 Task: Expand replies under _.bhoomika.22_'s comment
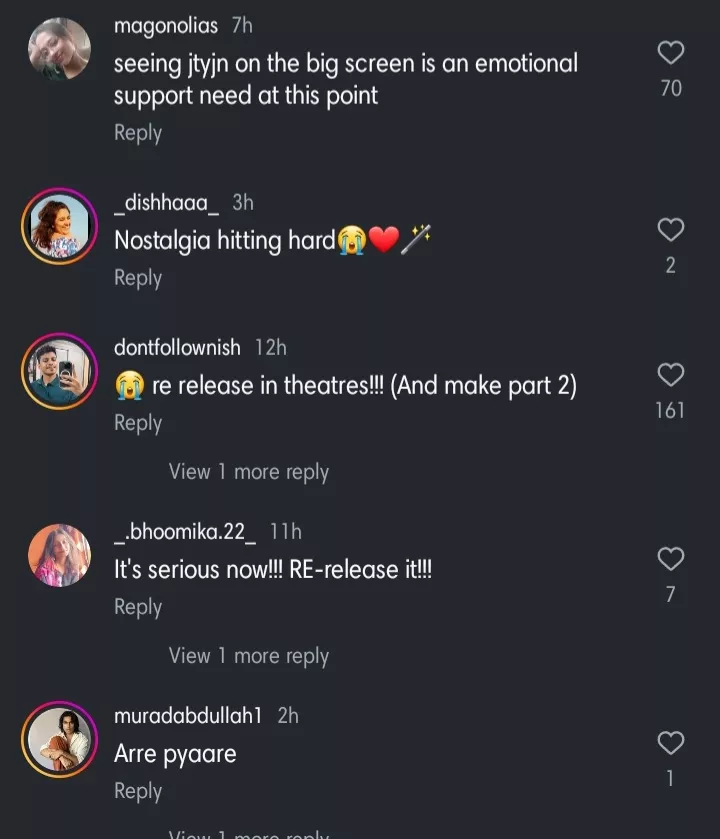[x=248, y=656]
